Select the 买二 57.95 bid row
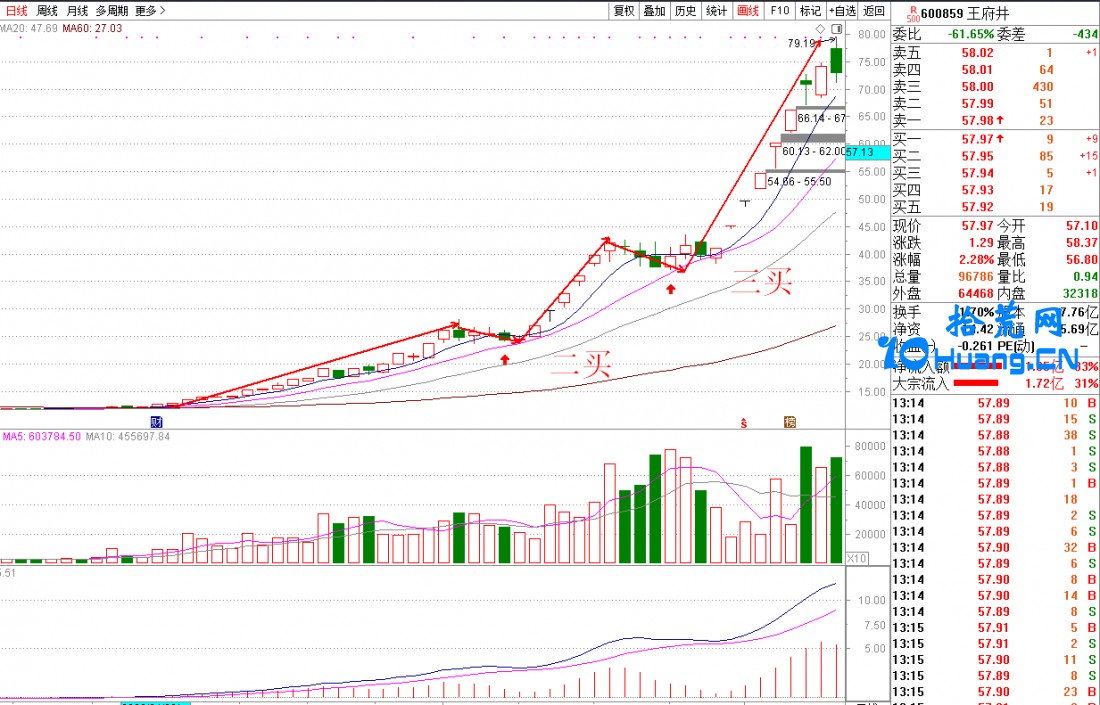The width and height of the screenshot is (1100, 705). 995,156
